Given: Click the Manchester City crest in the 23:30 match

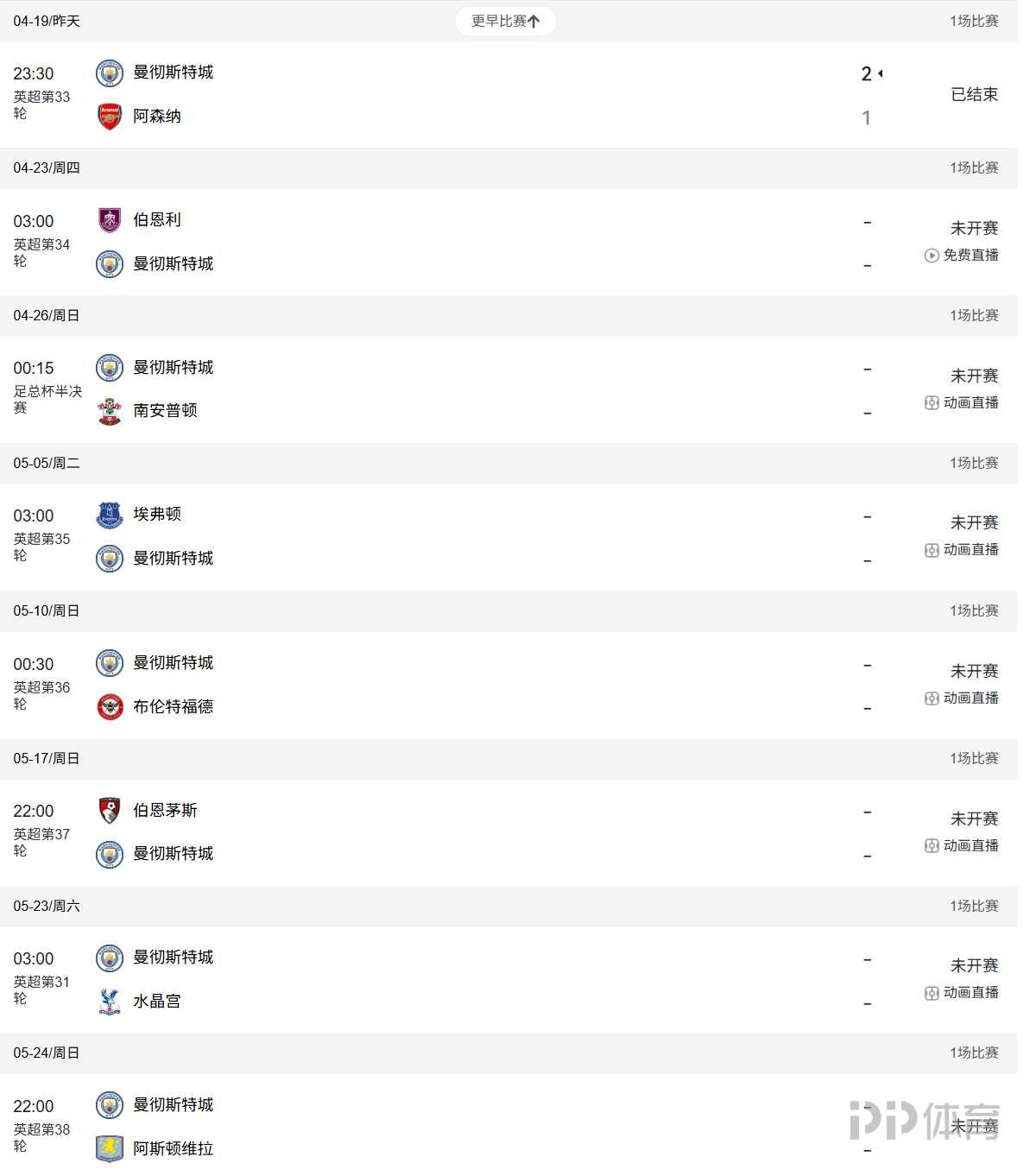Looking at the screenshot, I should 110,73.
